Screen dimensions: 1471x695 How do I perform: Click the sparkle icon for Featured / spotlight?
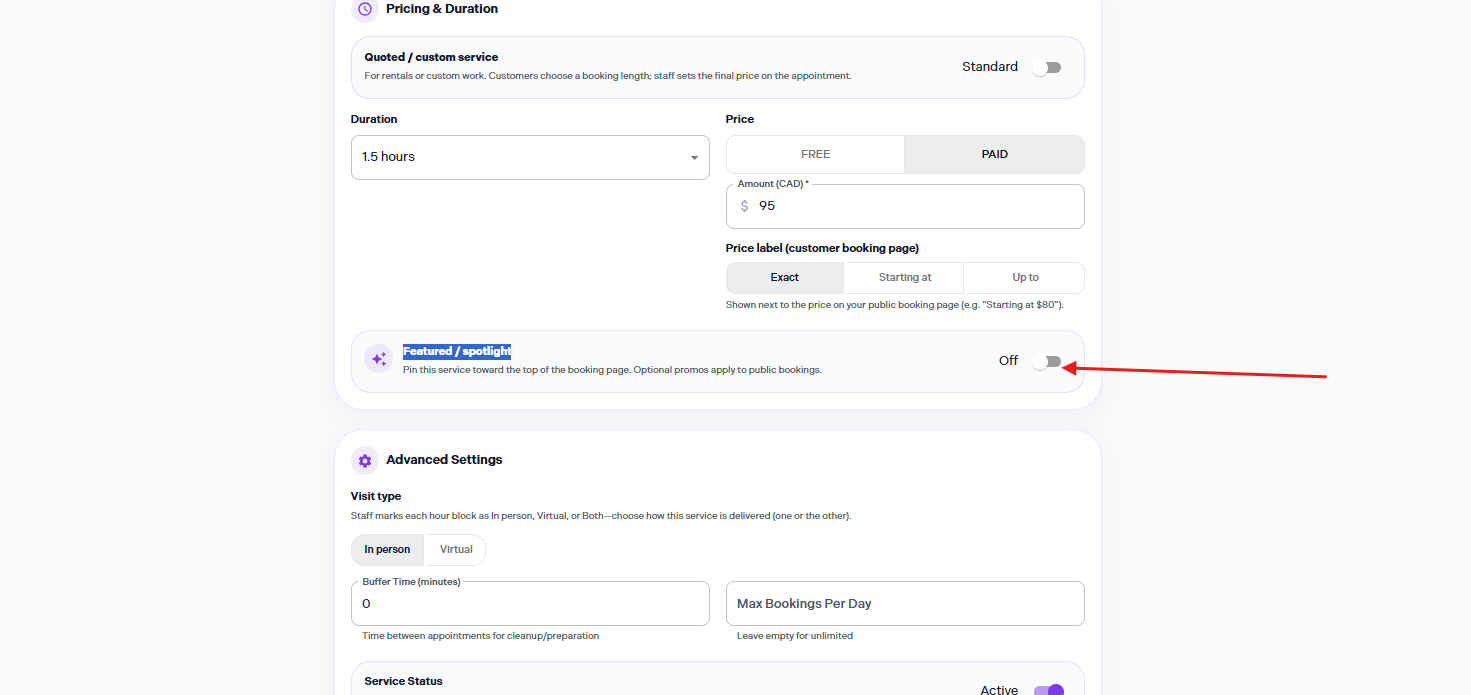pyautogui.click(x=378, y=359)
